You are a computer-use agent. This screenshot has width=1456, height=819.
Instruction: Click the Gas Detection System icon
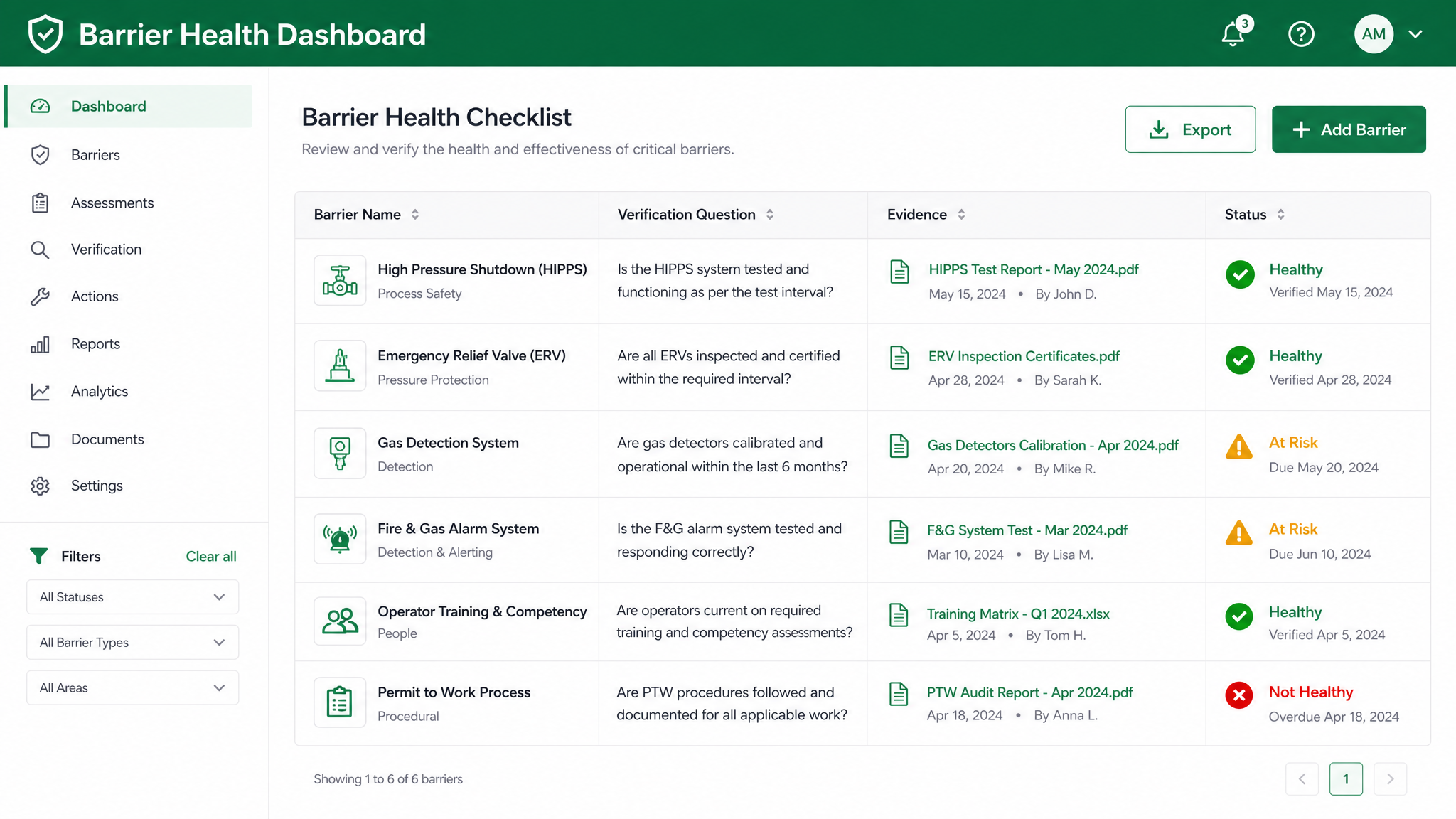(340, 453)
